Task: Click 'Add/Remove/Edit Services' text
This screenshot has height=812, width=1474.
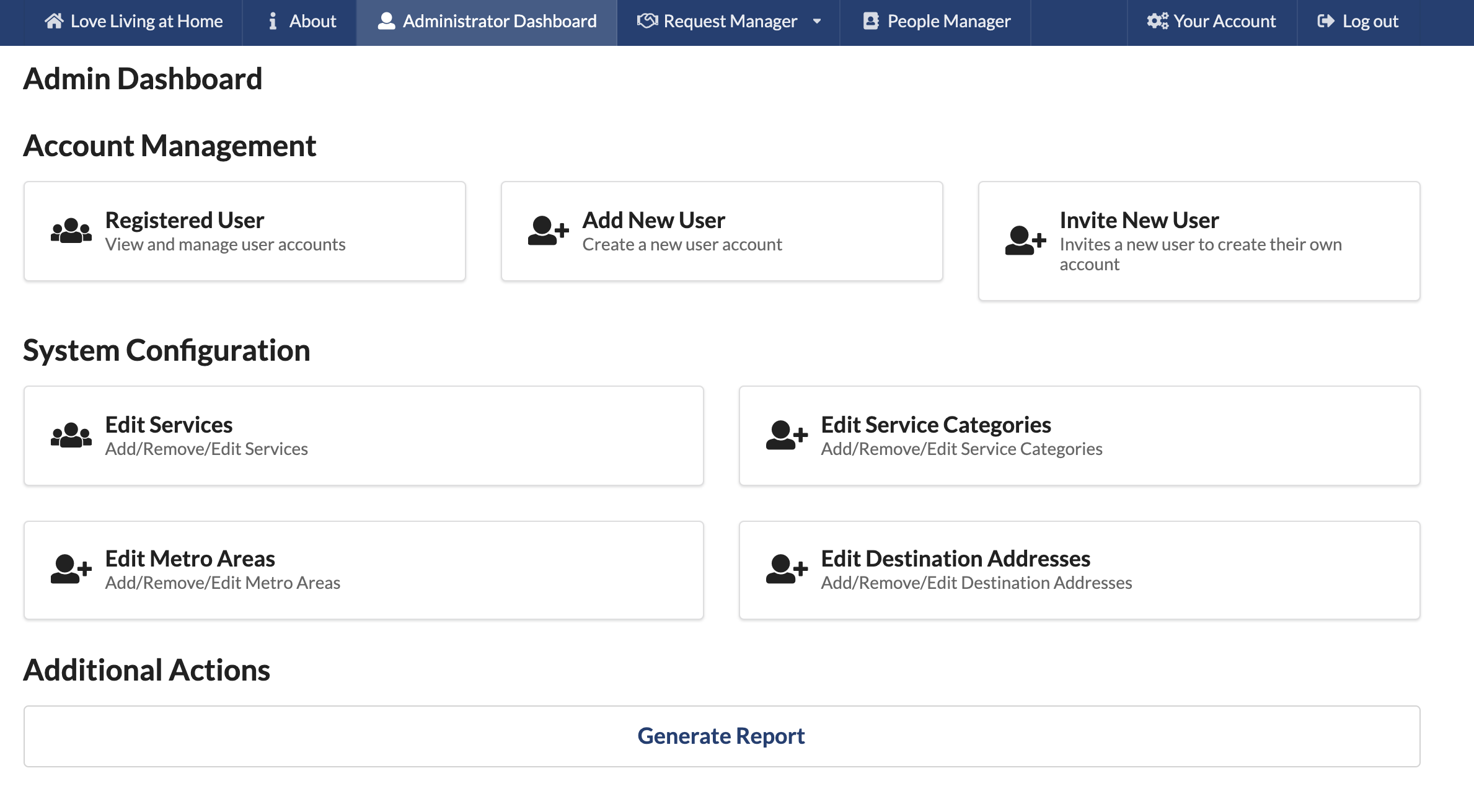Action: pyautogui.click(x=206, y=449)
